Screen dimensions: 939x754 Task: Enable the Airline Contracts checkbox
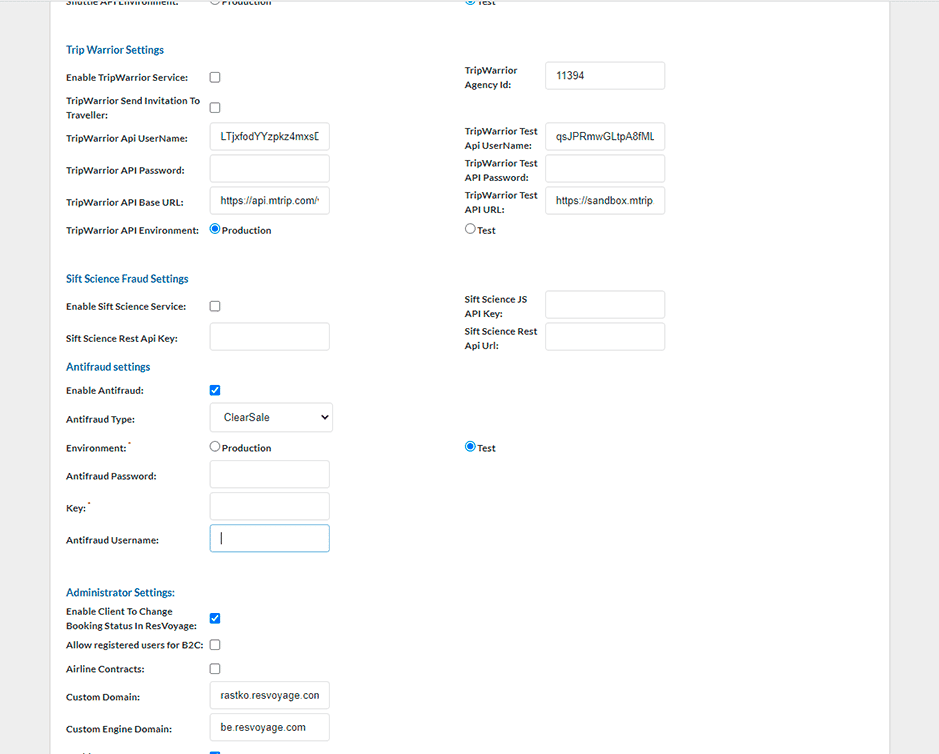click(215, 669)
